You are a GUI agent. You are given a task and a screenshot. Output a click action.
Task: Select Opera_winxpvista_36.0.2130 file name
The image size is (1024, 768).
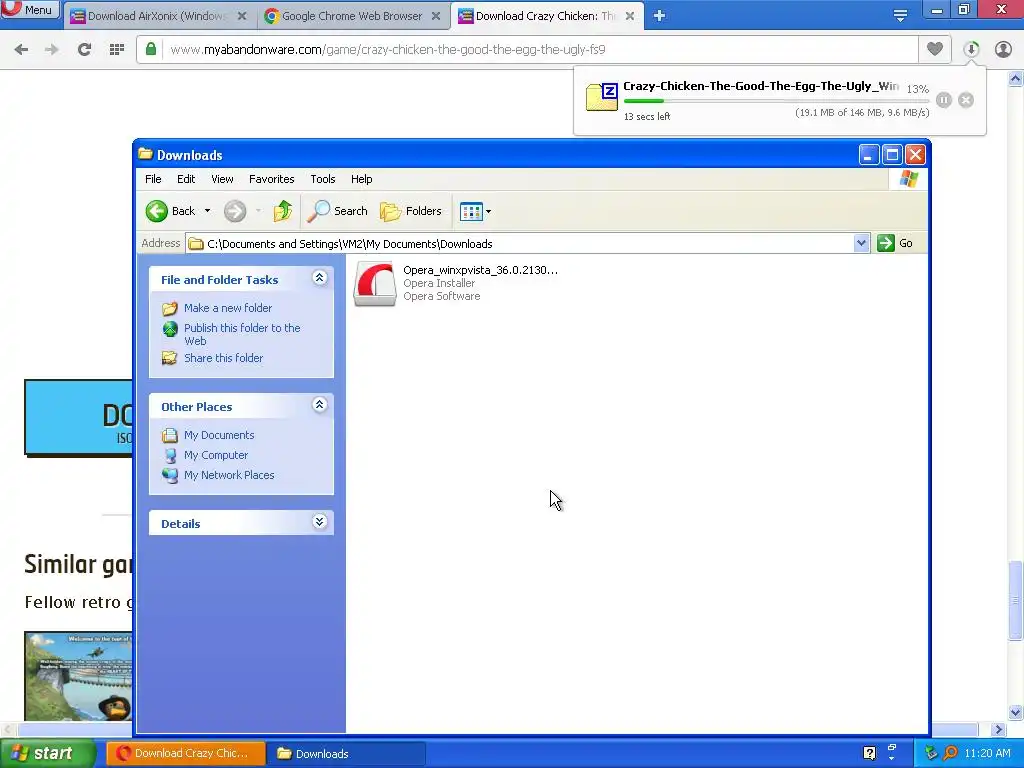[x=480, y=270]
